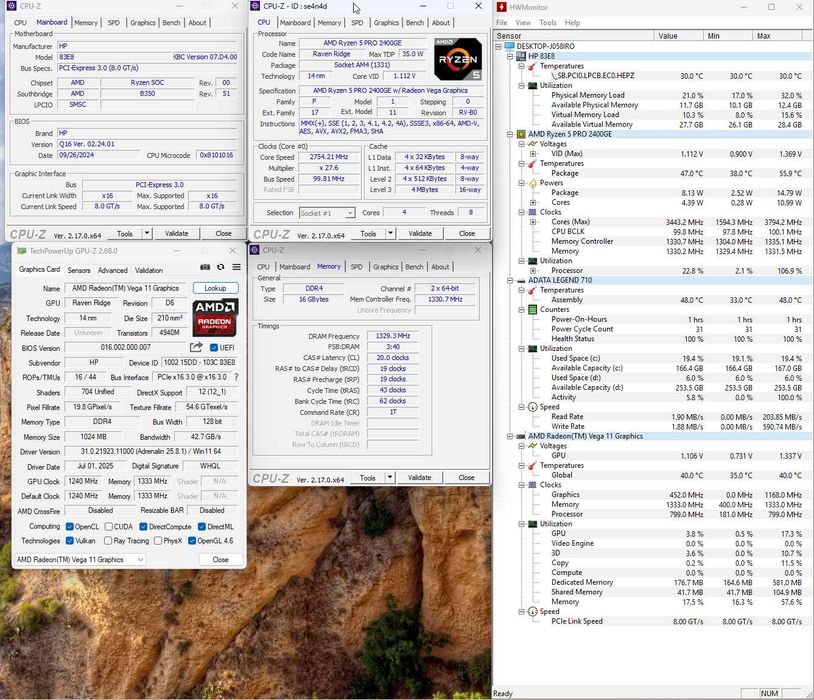Click the Speed gauge icon under Vega 11 Graphics

pyautogui.click(x=533, y=612)
